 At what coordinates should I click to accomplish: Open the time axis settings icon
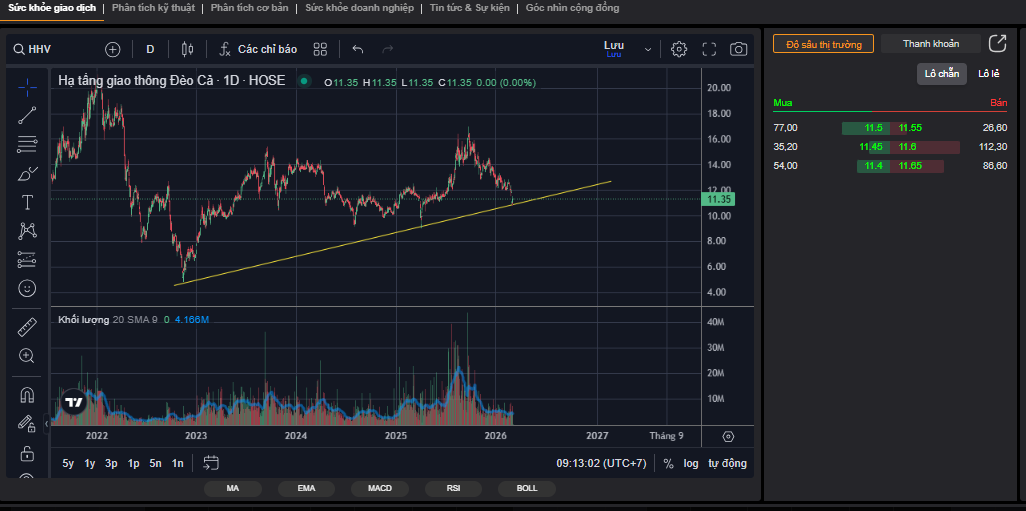728,436
